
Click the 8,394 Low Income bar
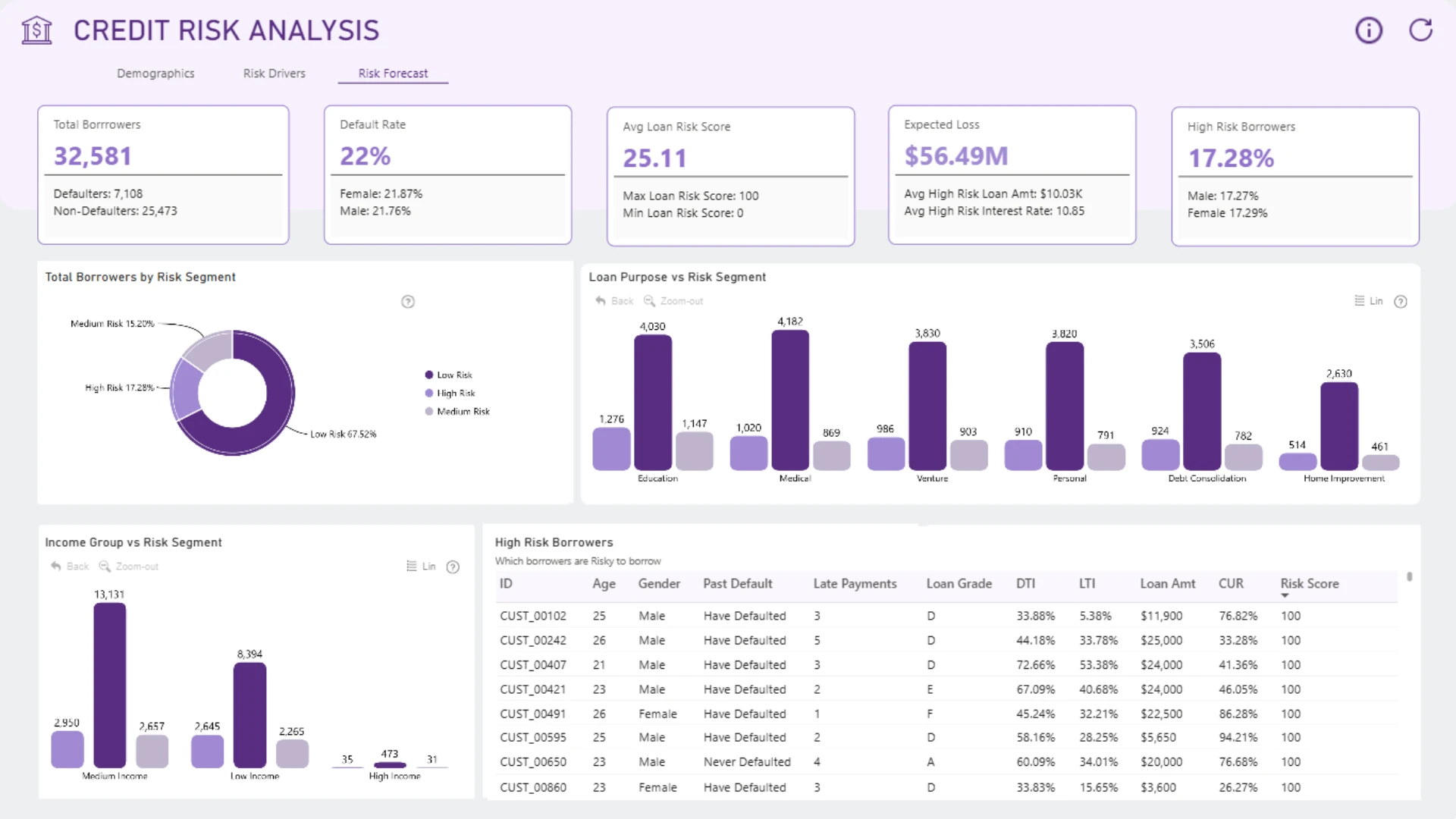(x=249, y=716)
